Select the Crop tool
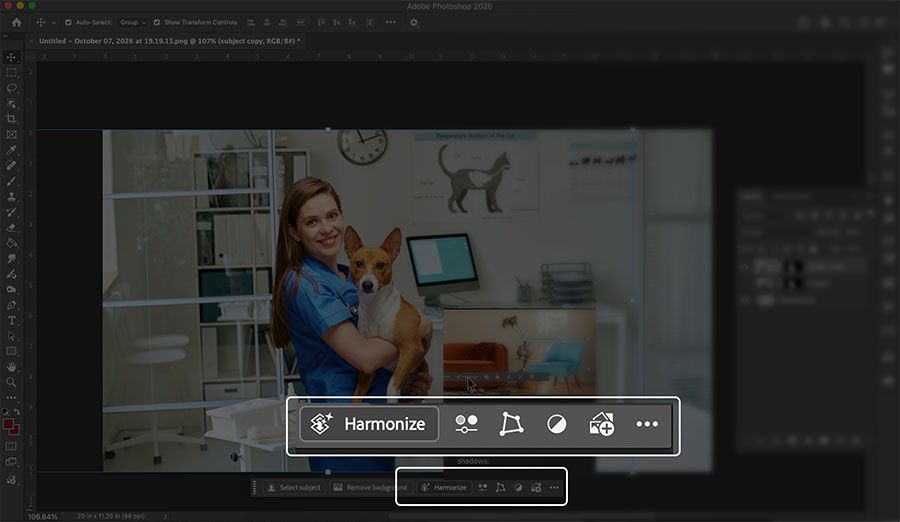This screenshot has width=900, height=522. tap(11, 119)
